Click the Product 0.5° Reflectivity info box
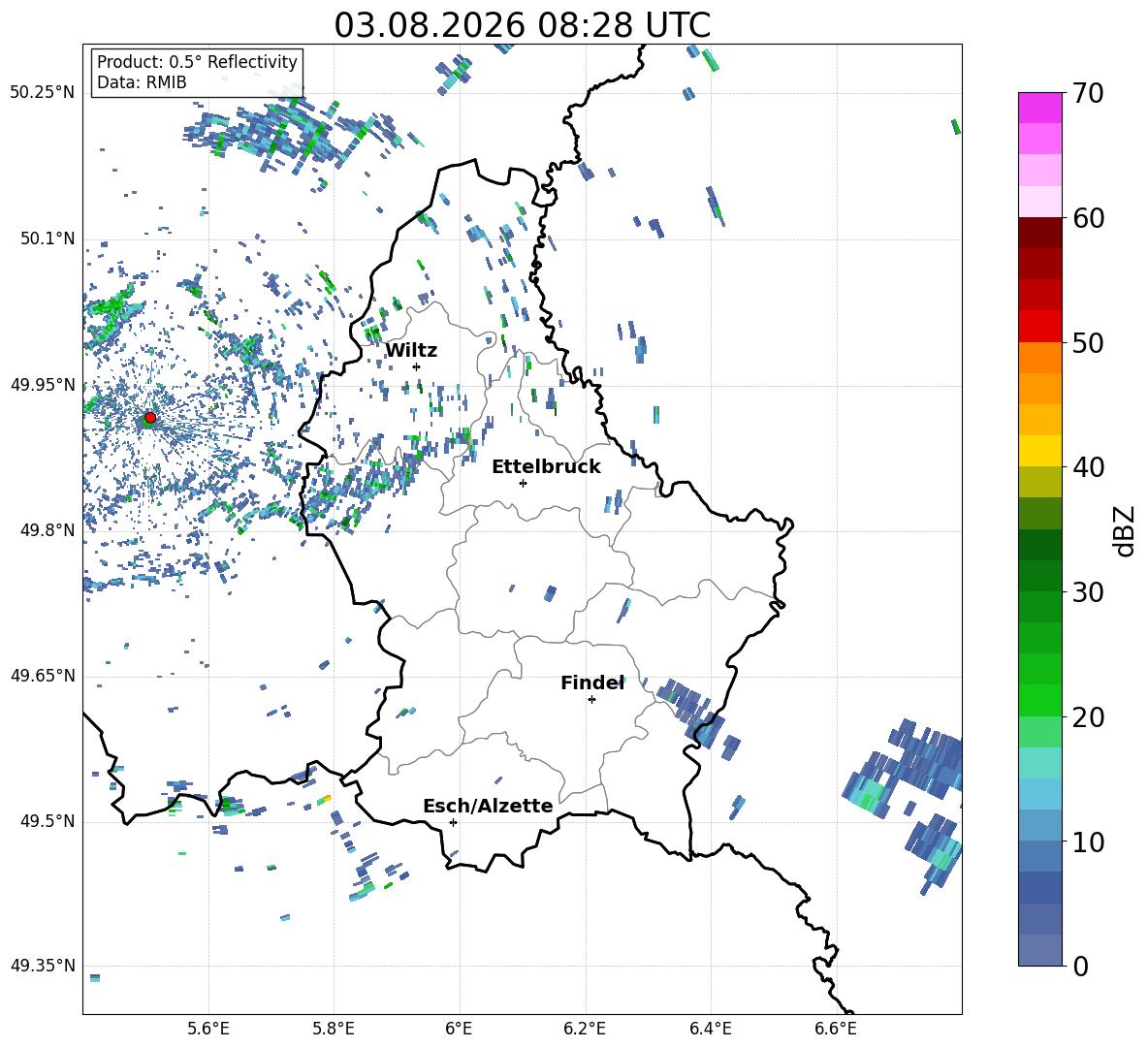The image size is (1148, 1048). [x=197, y=72]
